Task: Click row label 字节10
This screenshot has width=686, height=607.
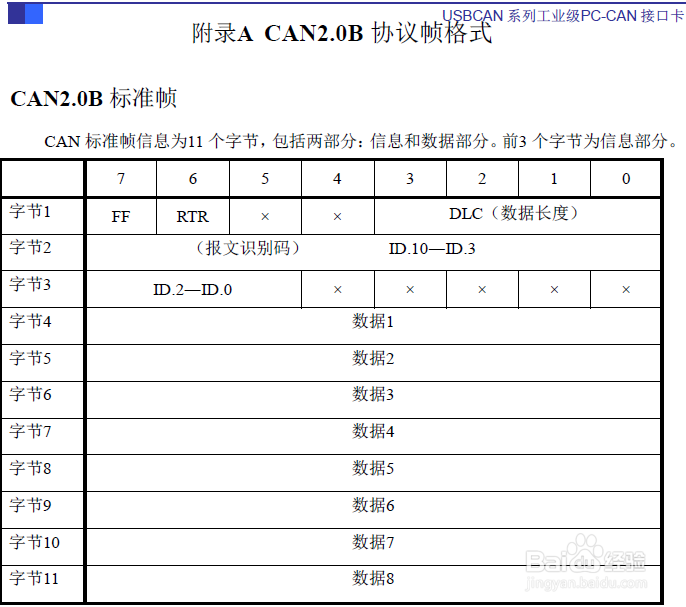Action: 34,542
